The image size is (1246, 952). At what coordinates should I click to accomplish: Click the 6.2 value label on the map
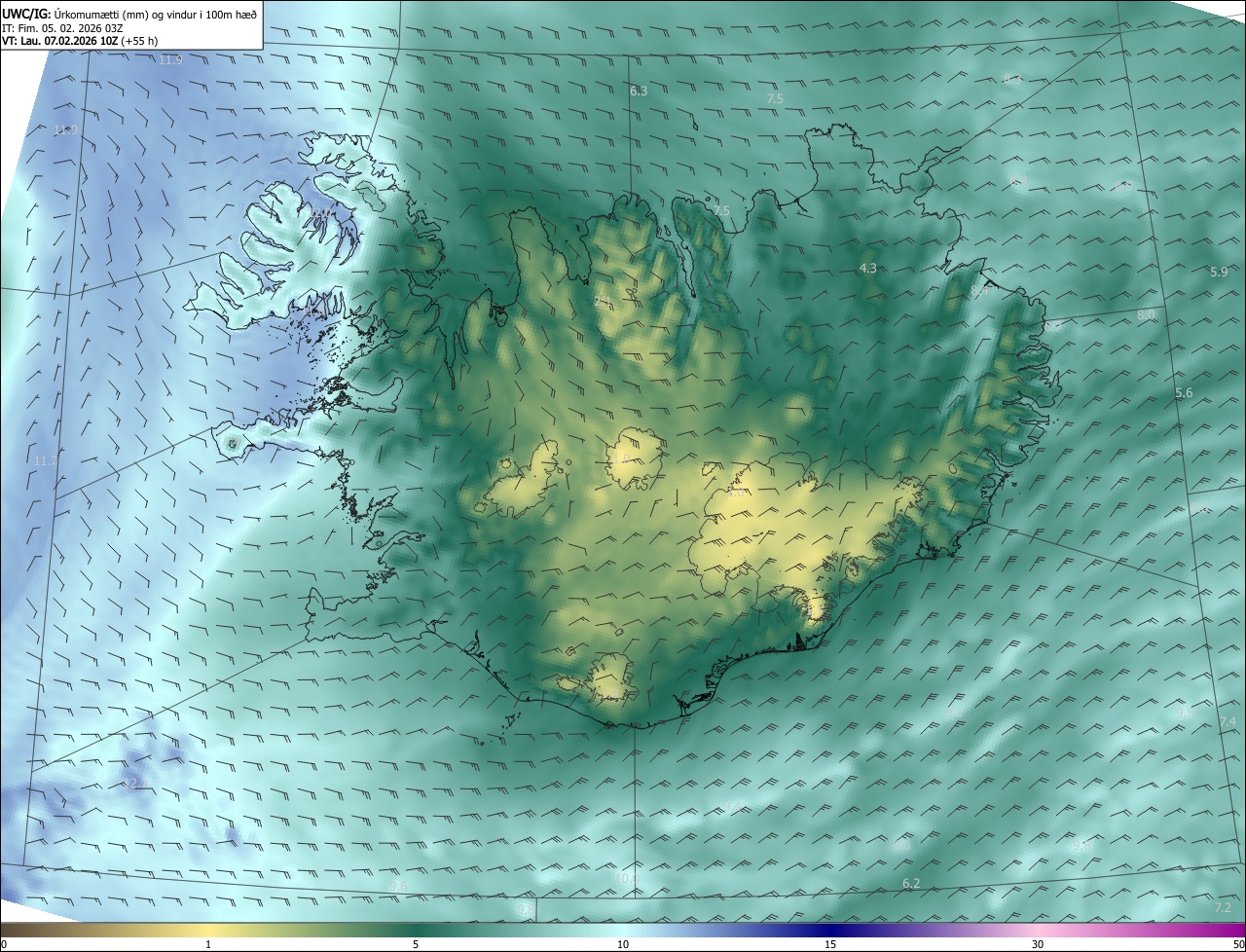tap(911, 884)
